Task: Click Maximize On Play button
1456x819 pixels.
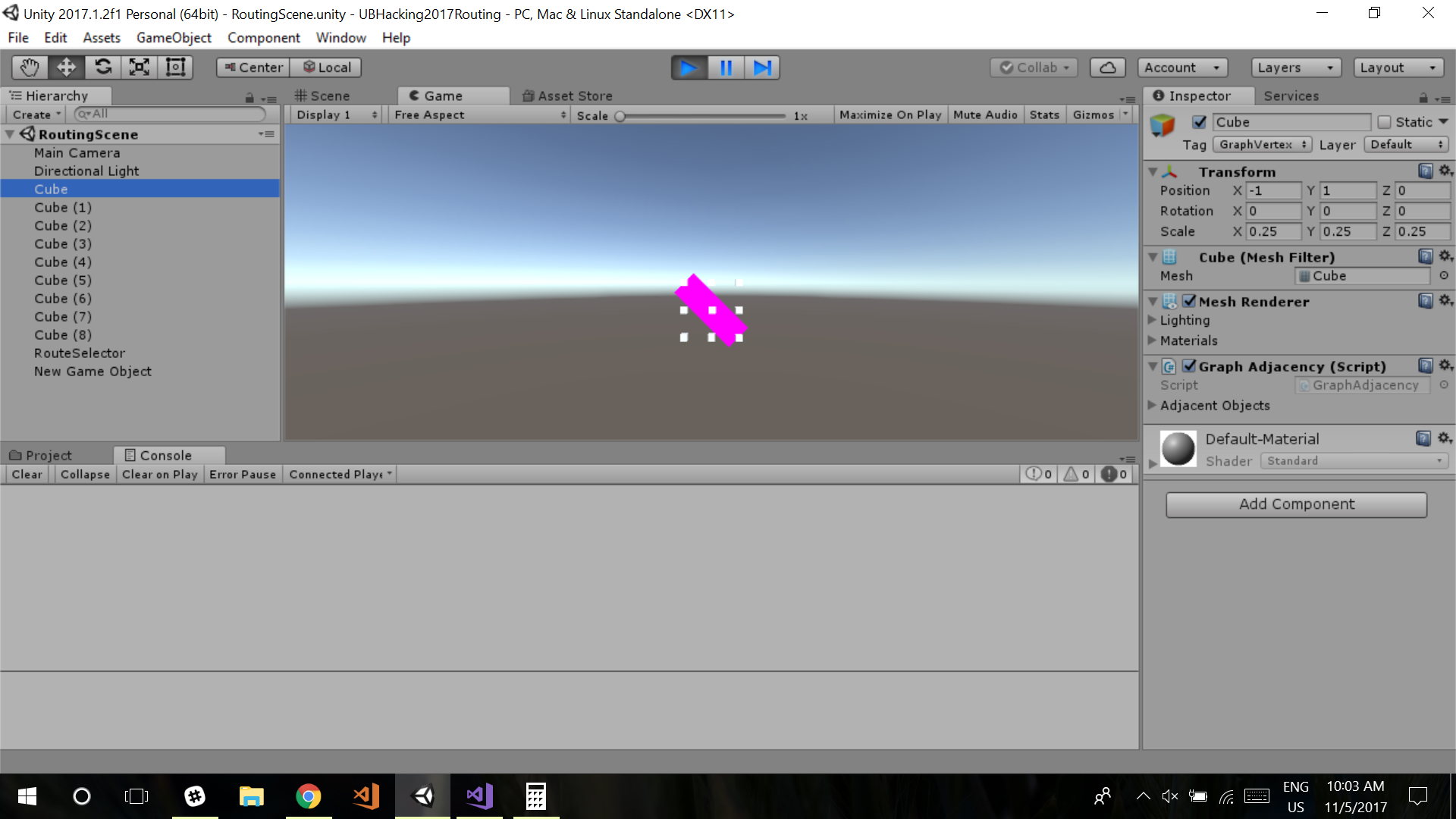Action: [x=890, y=115]
